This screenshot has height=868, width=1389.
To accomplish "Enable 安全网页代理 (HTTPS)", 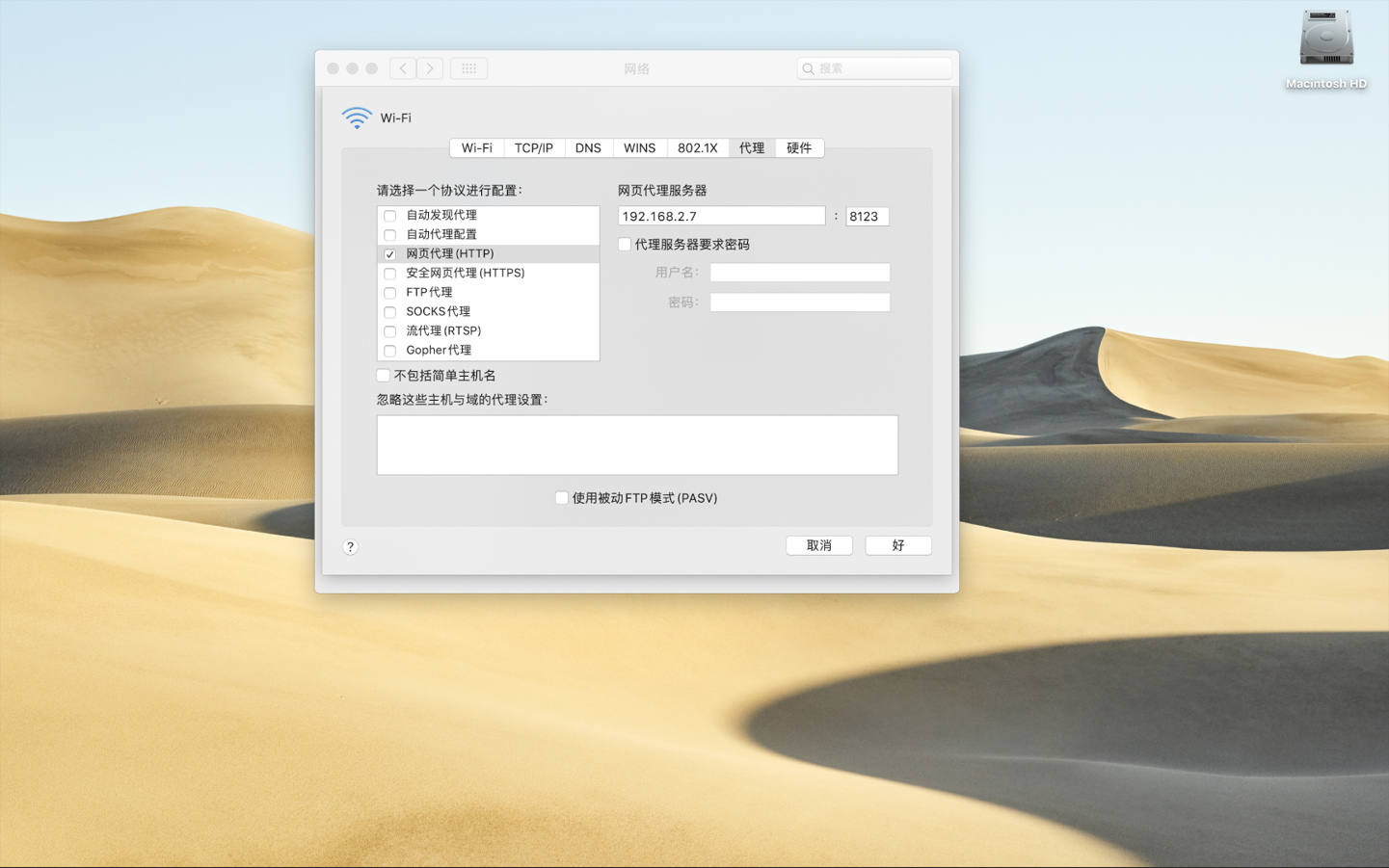I will [x=389, y=273].
